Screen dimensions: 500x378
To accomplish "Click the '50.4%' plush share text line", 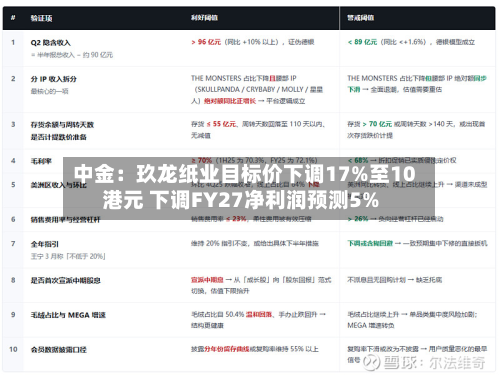I will click(259, 314).
